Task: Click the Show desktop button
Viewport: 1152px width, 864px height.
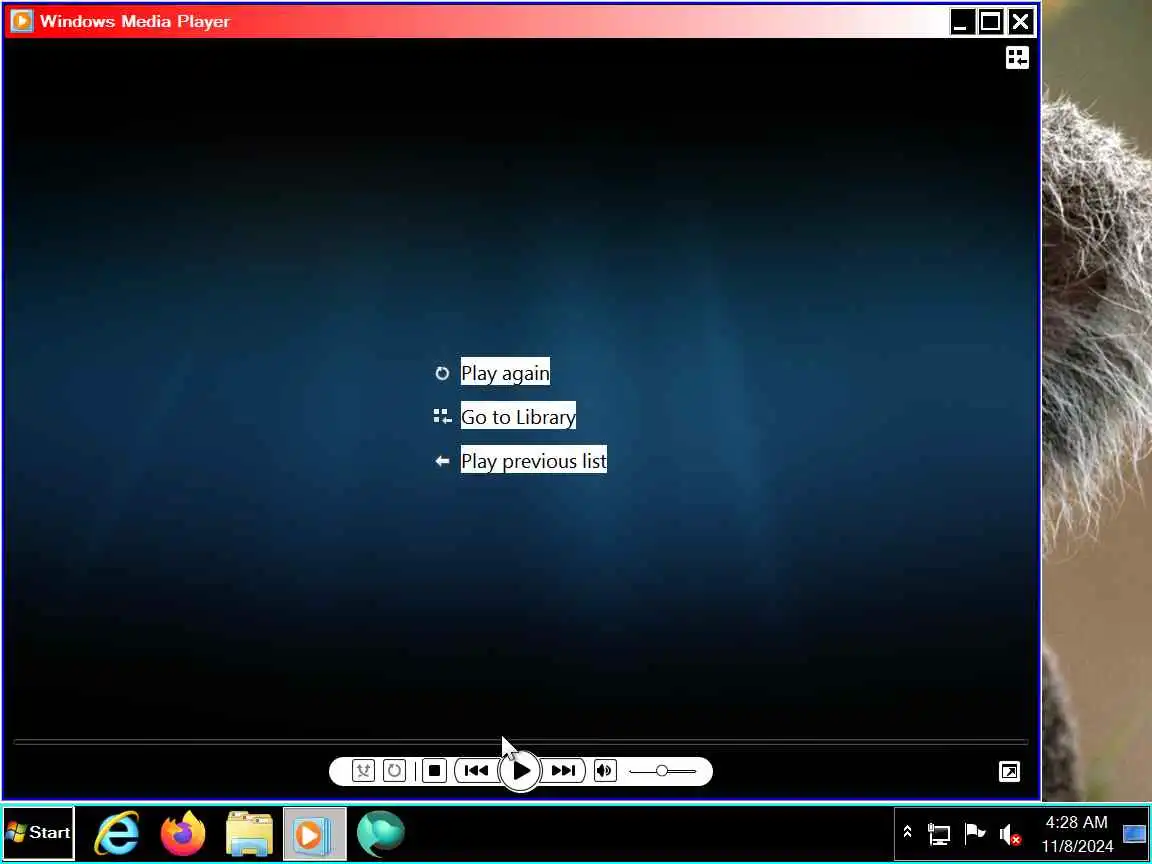Action: coord(1134,834)
